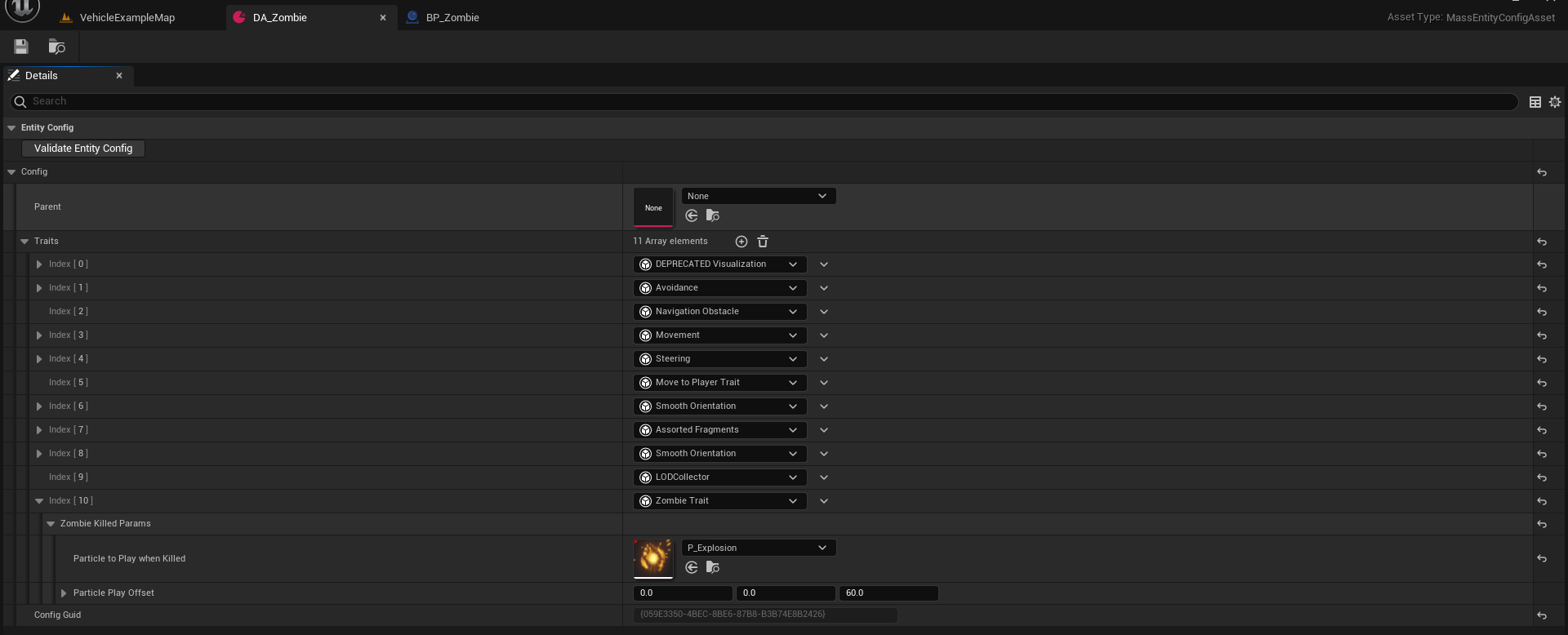
Task: Switch to the VehicleExampleMap tab
Action: pyautogui.click(x=127, y=17)
